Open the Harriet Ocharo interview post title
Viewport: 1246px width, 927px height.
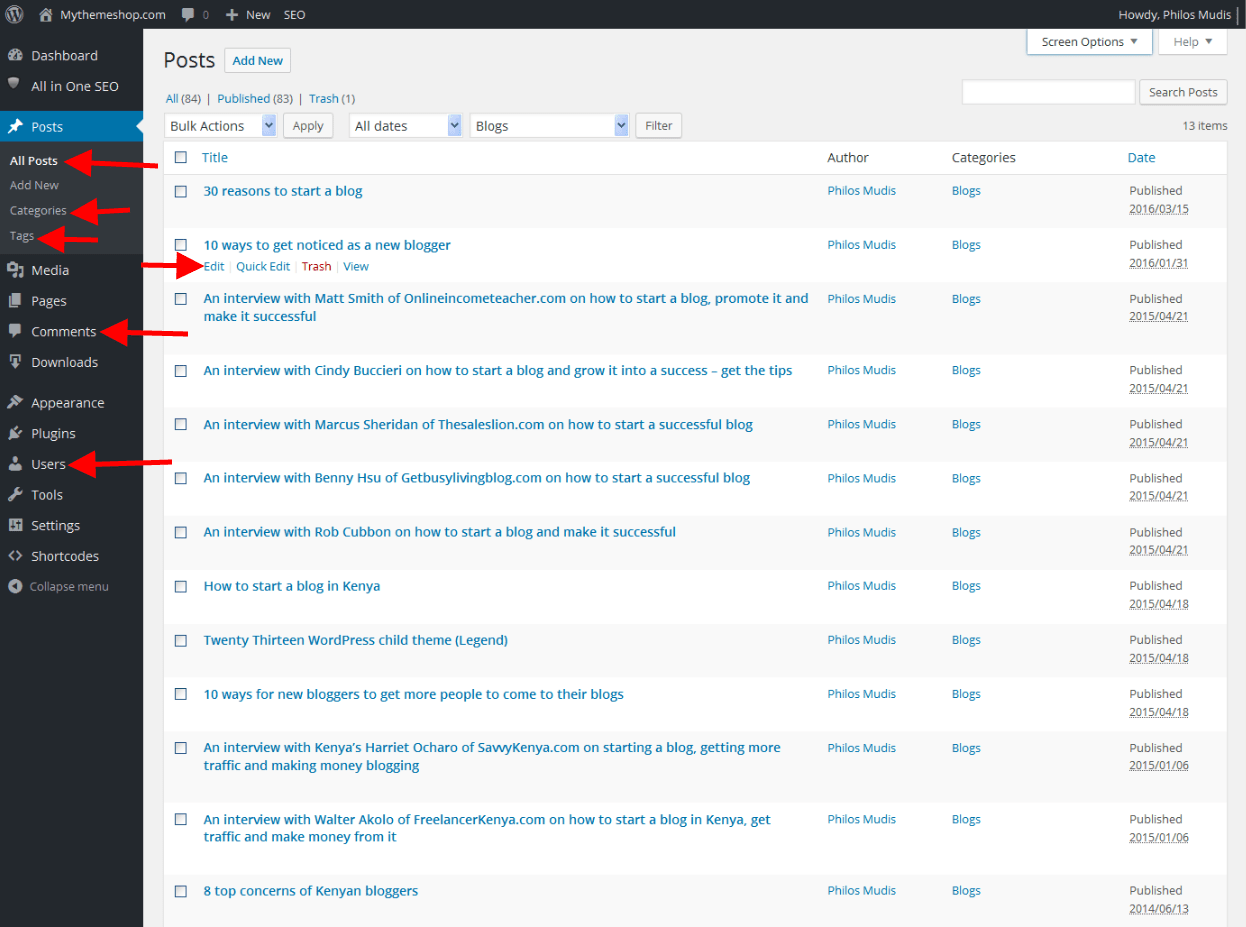(x=492, y=756)
